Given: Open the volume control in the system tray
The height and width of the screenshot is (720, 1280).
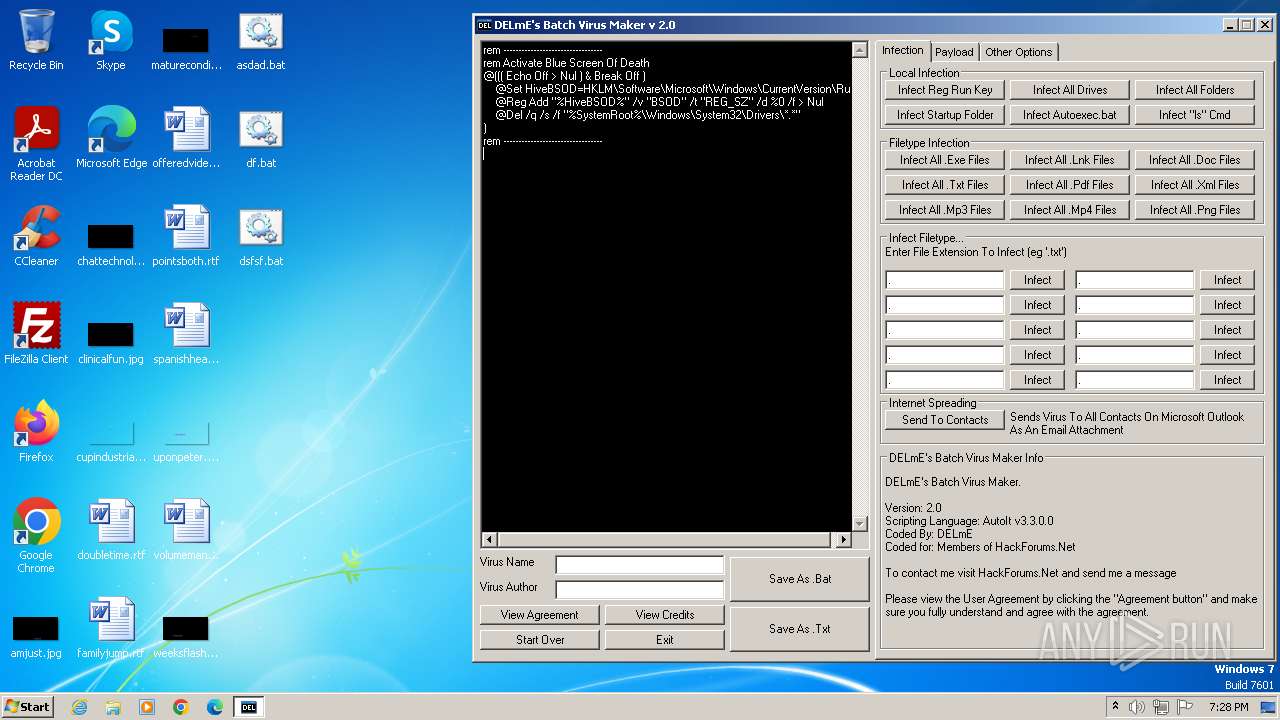Looking at the screenshot, I should (x=1137, y=707).
